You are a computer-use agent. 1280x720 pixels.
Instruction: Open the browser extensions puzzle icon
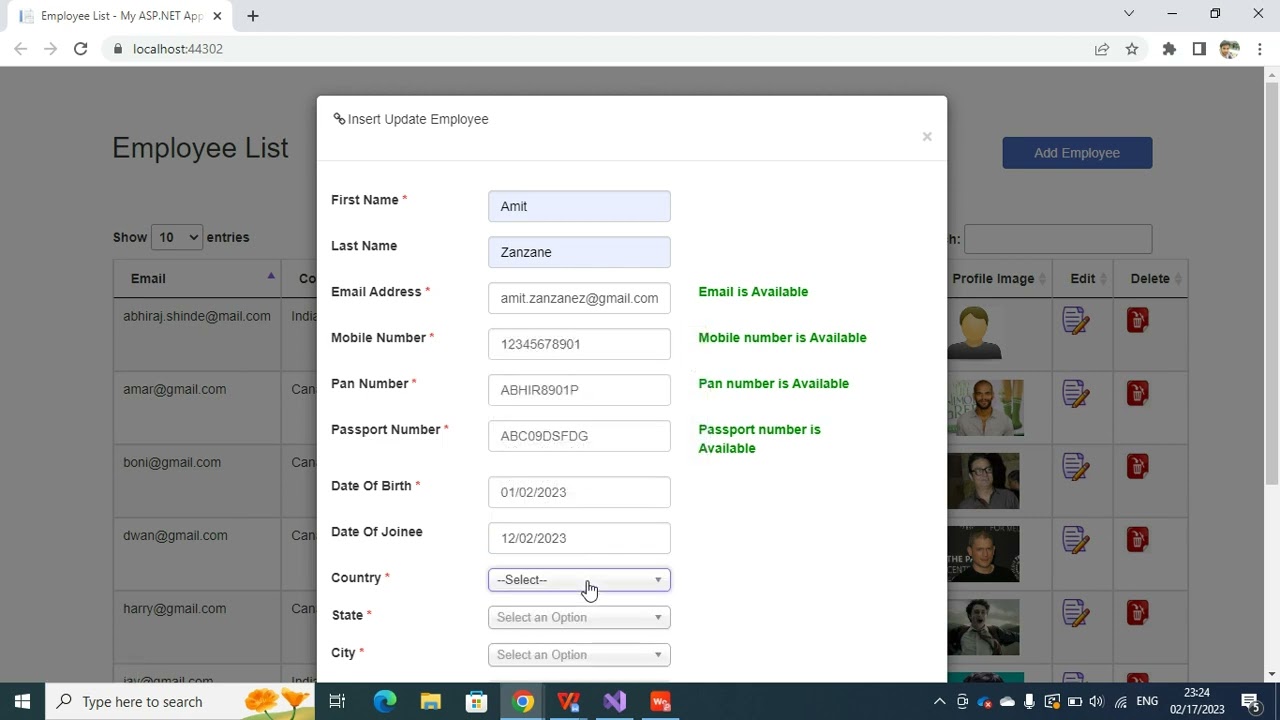coord(1169,49)
